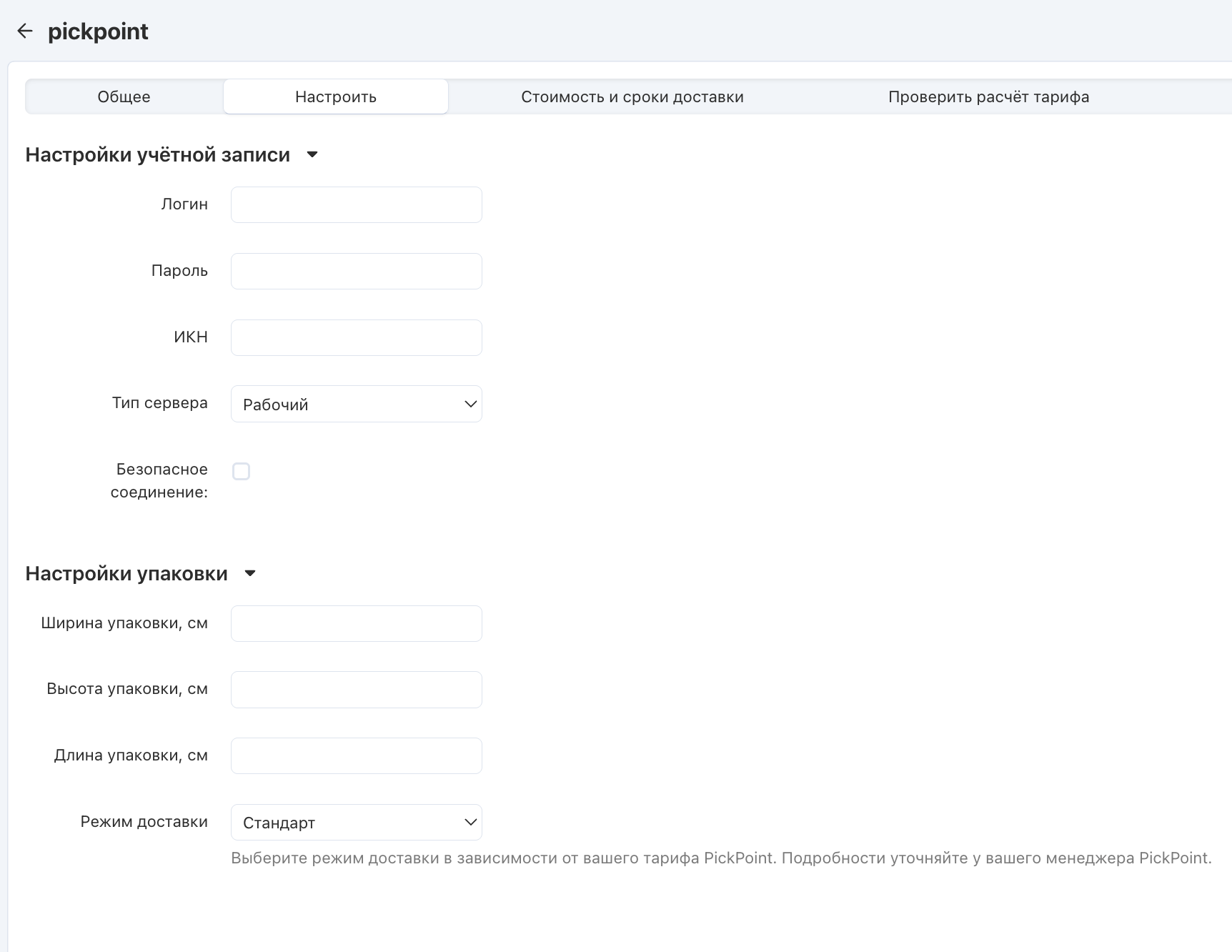This screenshot has width=1232, height=952.
Task: Select the Настроить tab
Action: [336, 97]
